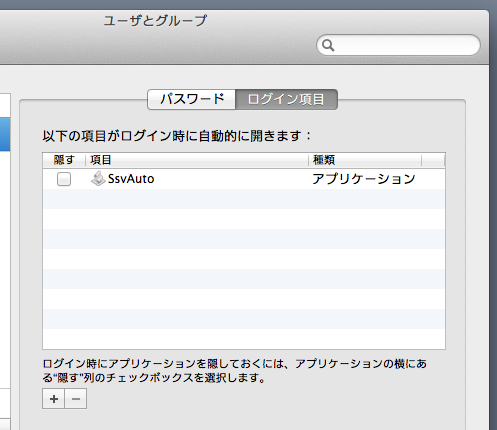Click the アプリケーション type cell
This screenshot has width=497, height=430.
click(364, 179)
